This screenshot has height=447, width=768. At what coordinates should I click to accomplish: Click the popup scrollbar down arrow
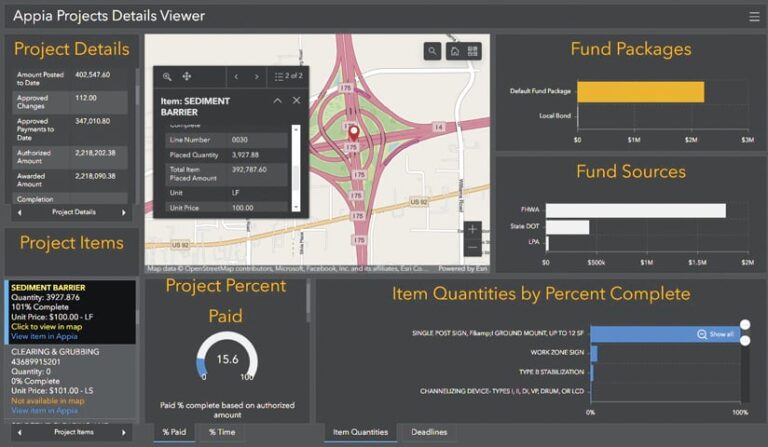tap(296, 208)
